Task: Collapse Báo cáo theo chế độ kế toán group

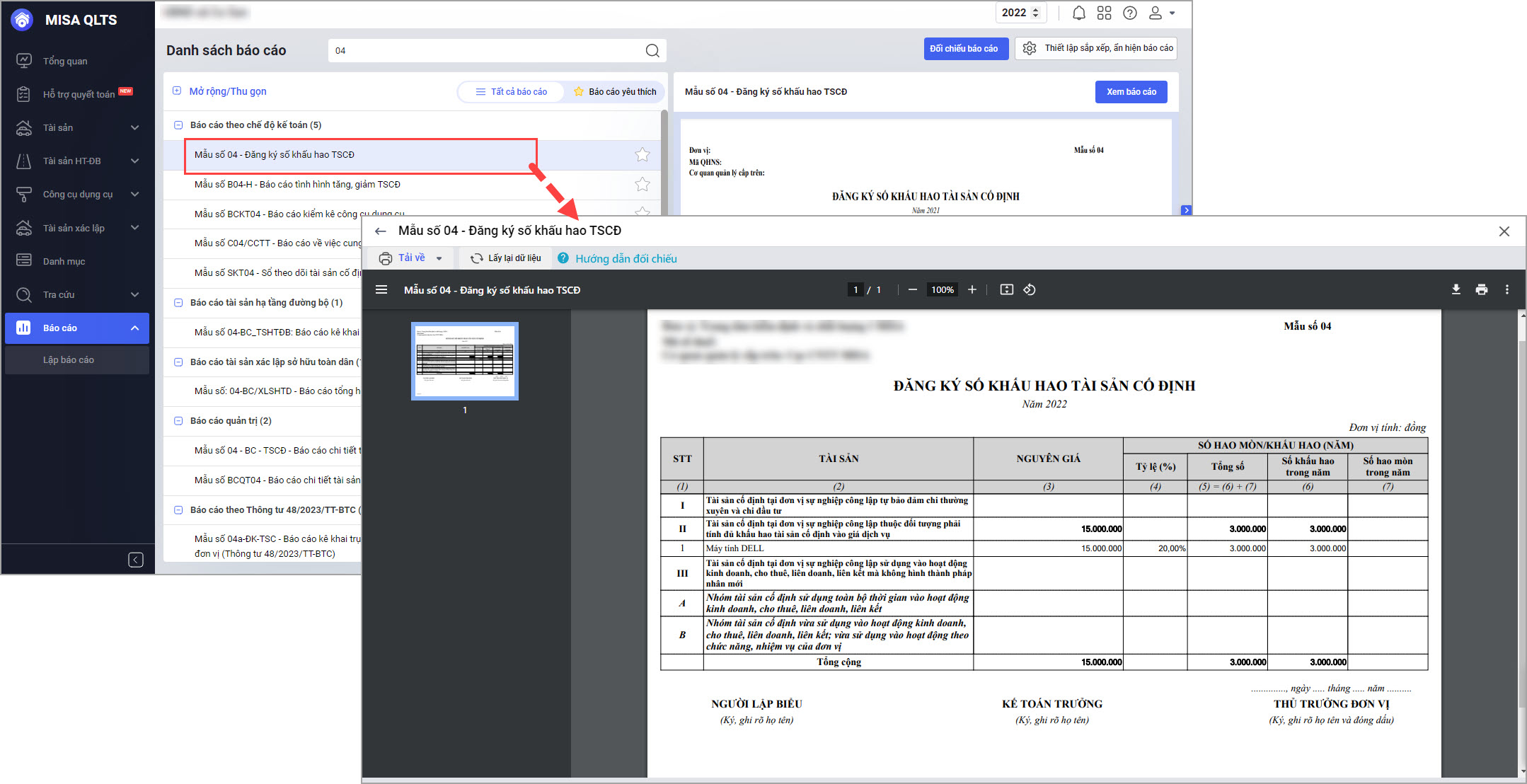Action: 178,125
